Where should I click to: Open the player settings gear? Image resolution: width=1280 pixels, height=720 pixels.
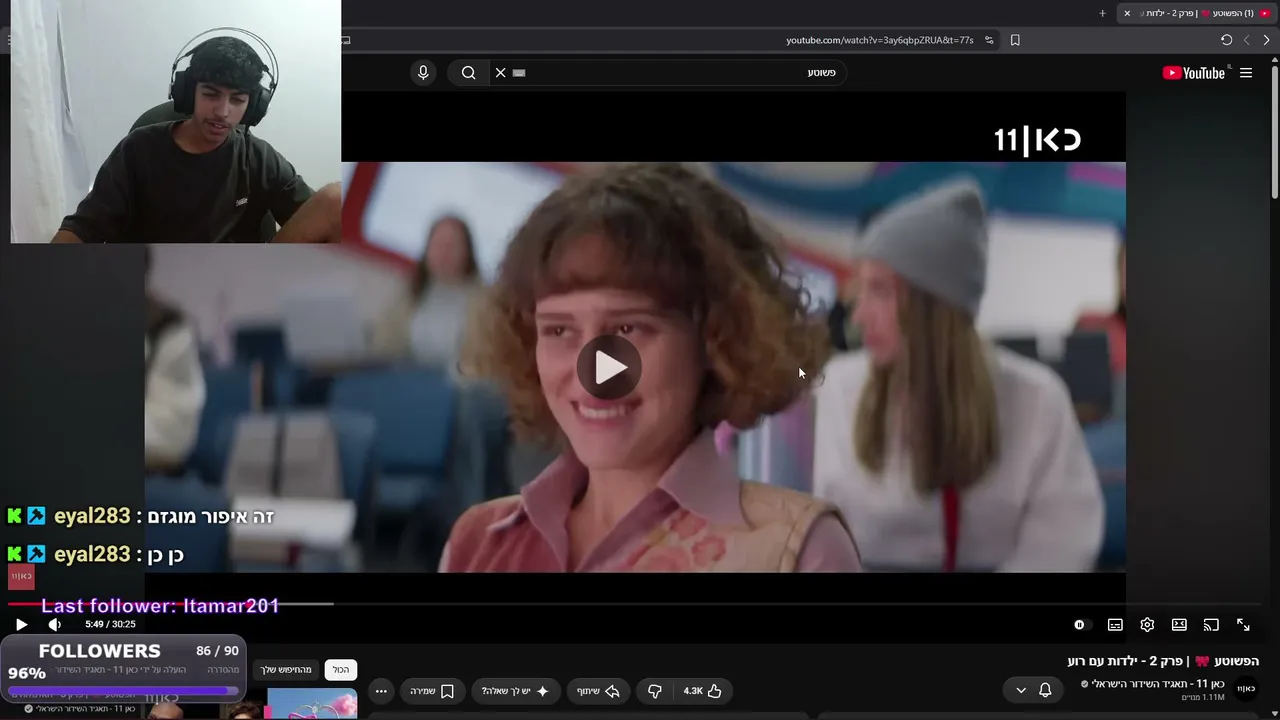1147,625
